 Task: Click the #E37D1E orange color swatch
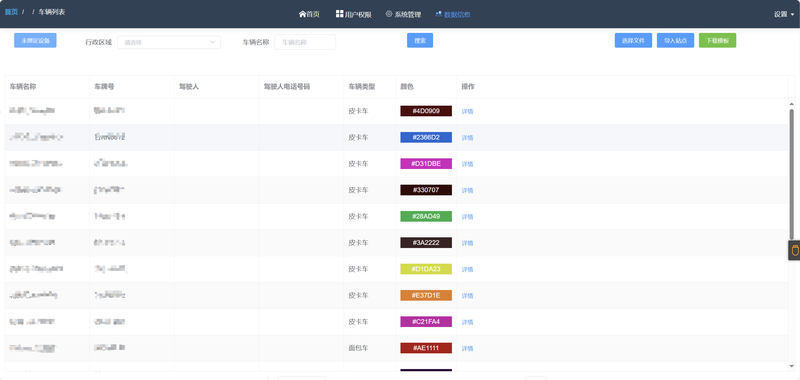426,295
